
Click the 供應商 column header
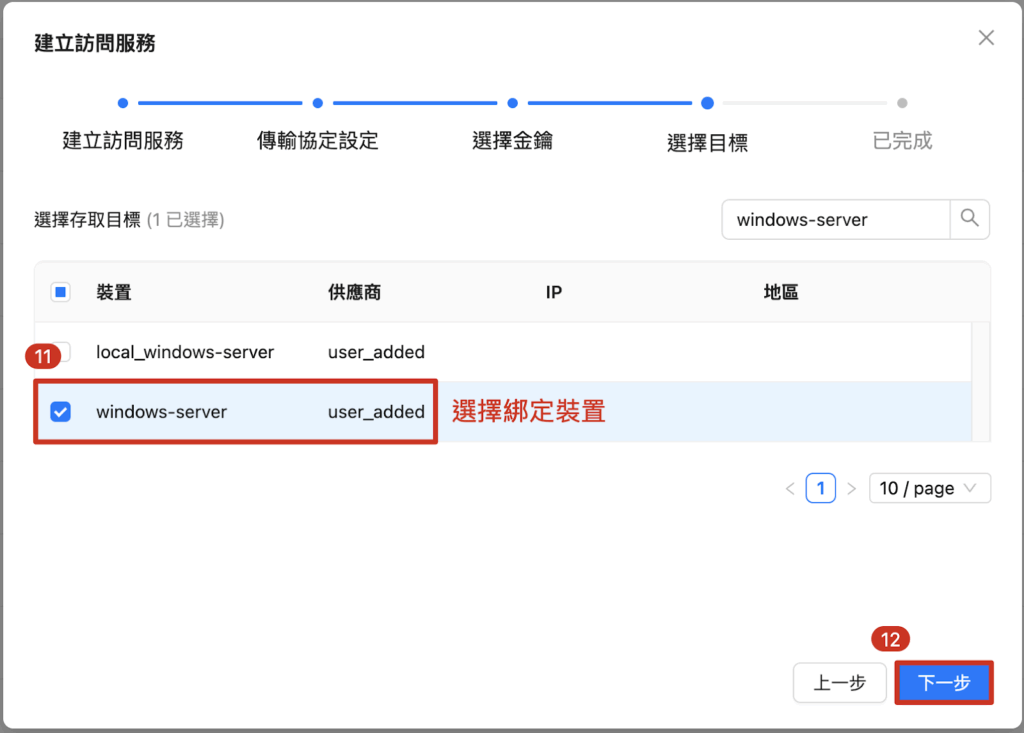click(354, 292)
